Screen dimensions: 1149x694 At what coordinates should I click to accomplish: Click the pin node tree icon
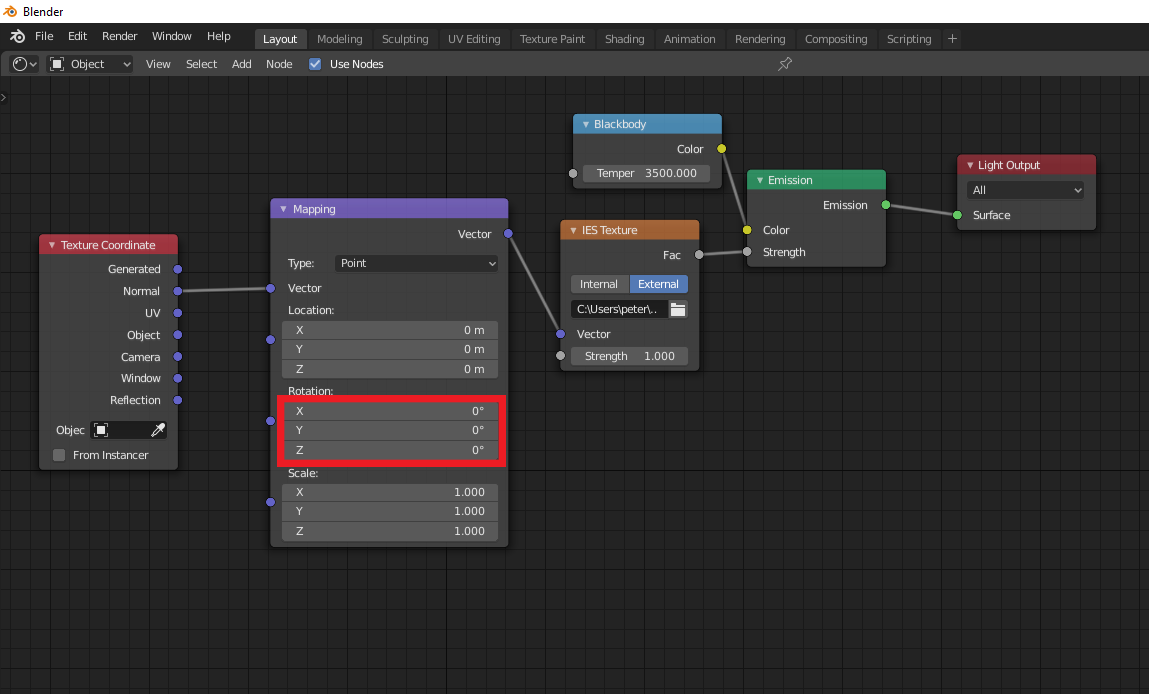(785, 64)
